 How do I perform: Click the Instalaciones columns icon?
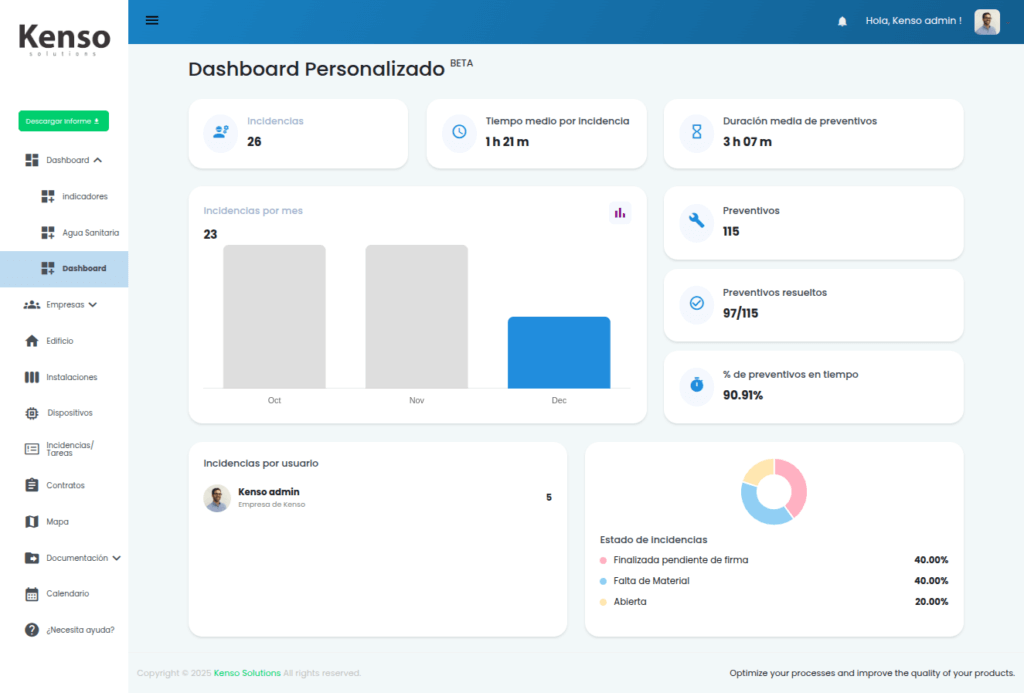point(31,377)
